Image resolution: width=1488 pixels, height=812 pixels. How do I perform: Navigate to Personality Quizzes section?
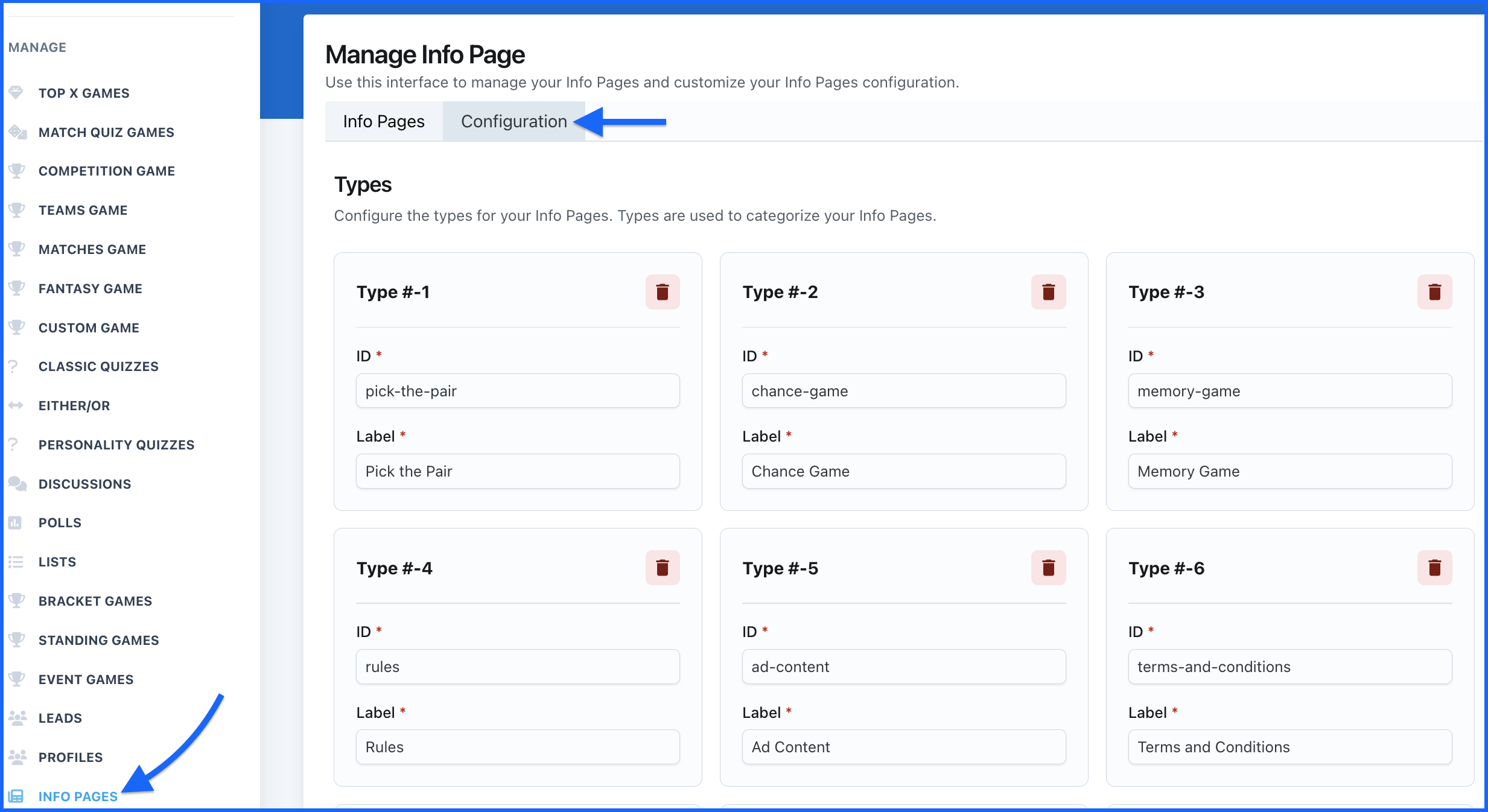(x=116, y=445)
